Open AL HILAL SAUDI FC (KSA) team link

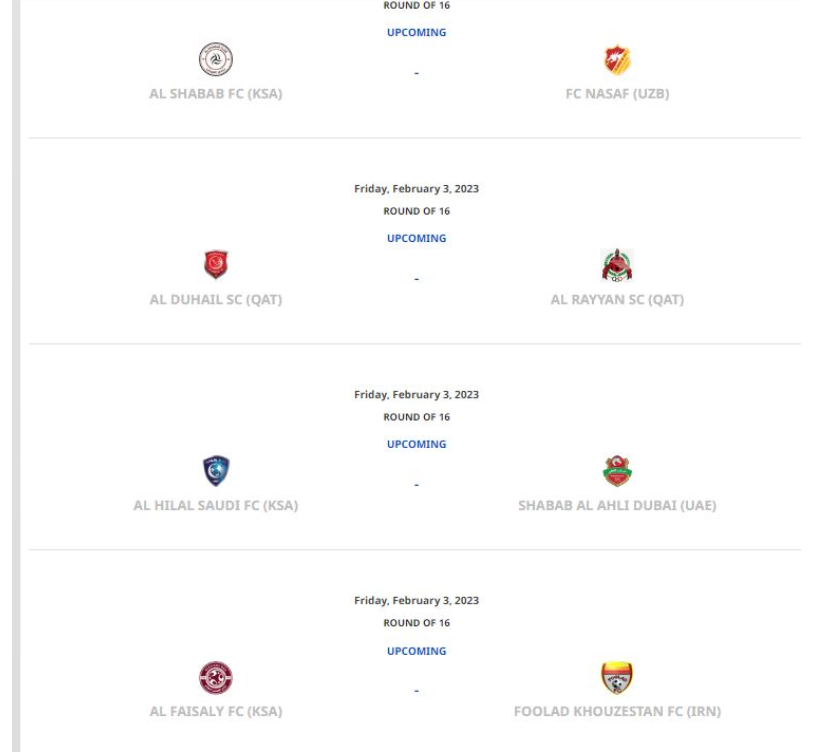click(x=215, y=505)
